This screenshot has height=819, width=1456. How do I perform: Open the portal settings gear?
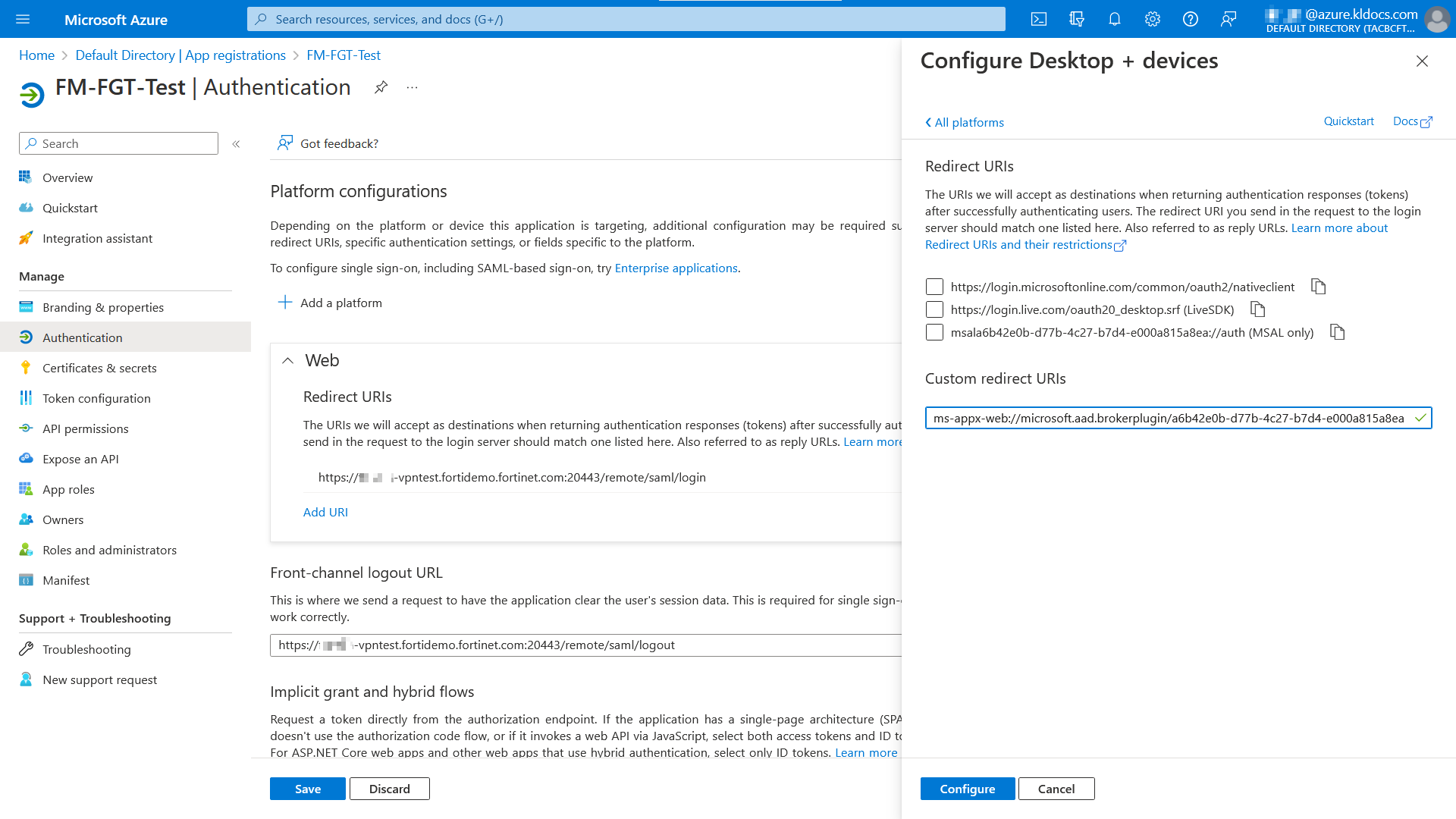pyautogui.click(x=1152, y=19)
